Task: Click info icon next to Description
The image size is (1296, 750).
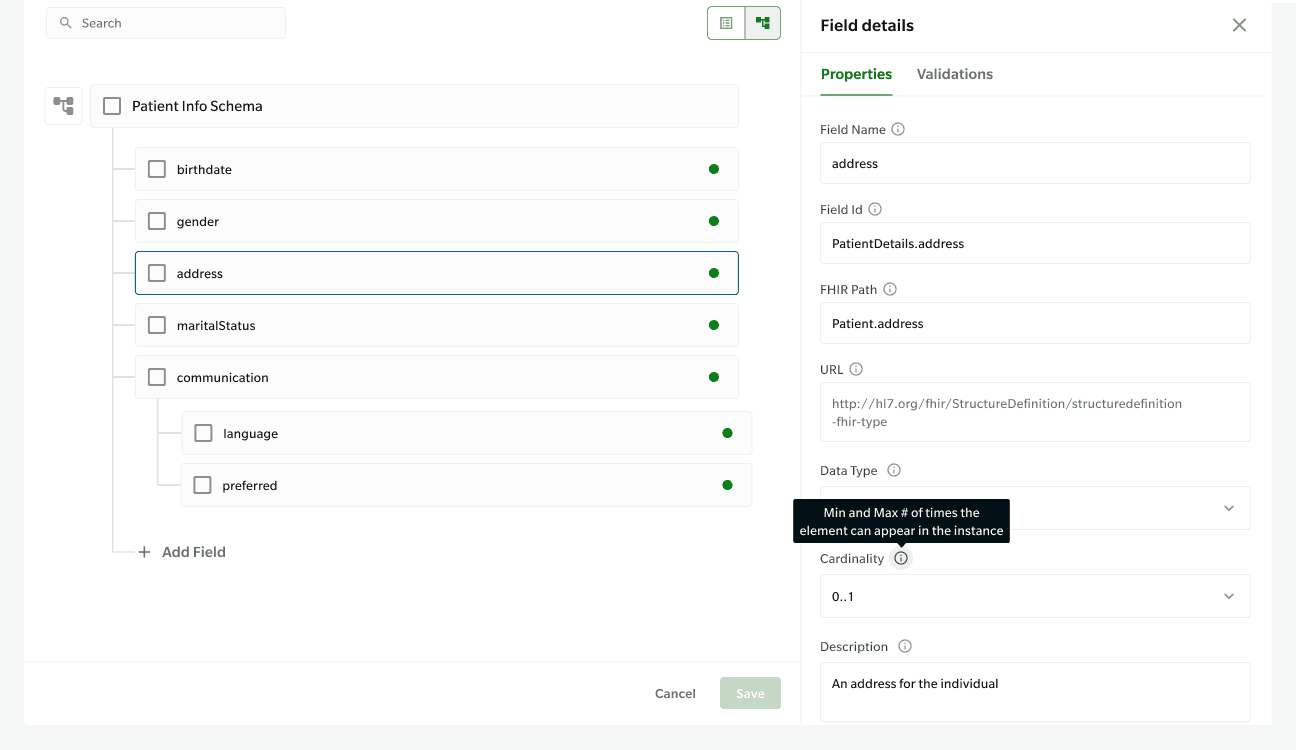Action: tap(905, 646)
